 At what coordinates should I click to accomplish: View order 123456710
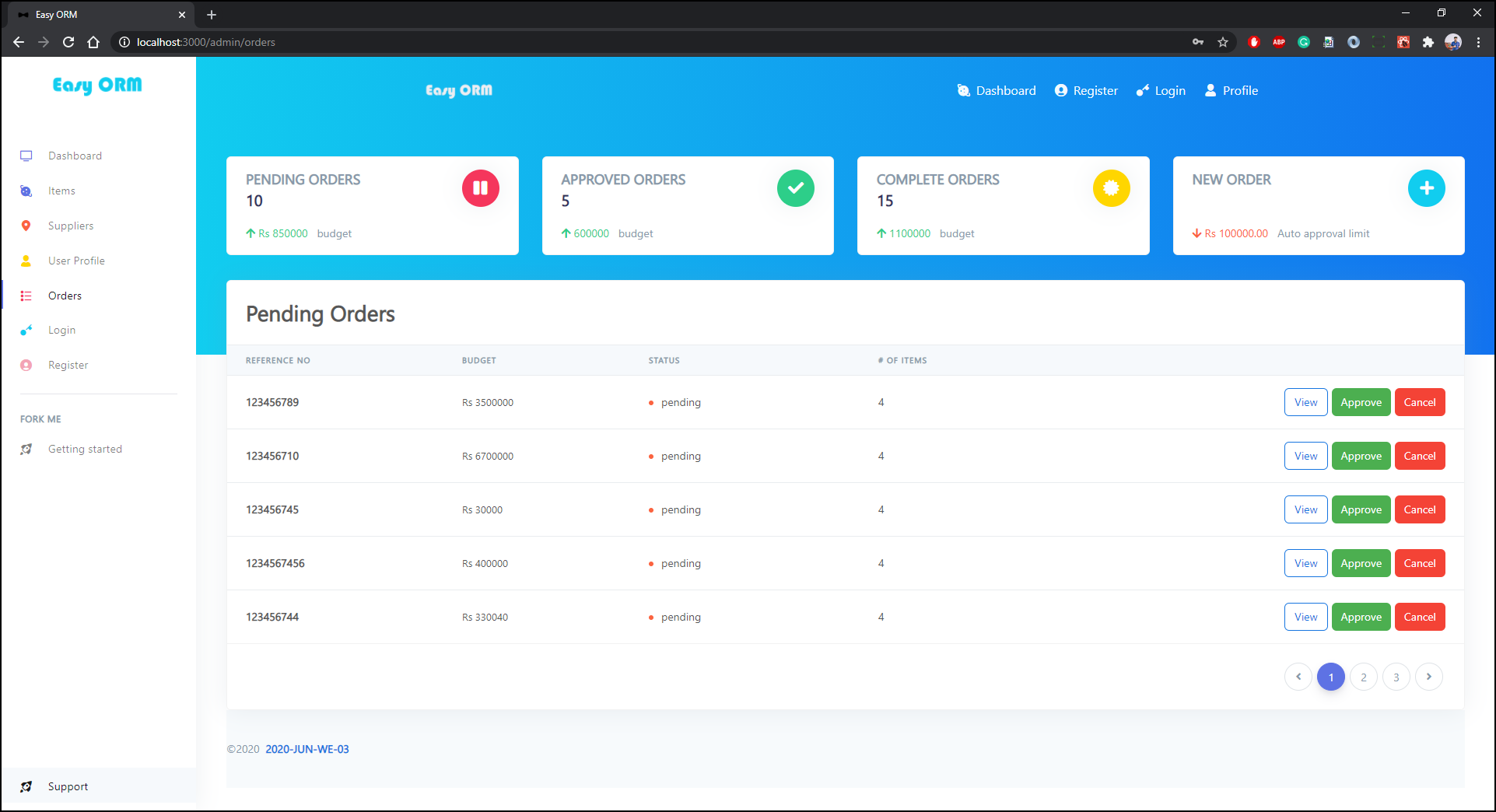1305,456
